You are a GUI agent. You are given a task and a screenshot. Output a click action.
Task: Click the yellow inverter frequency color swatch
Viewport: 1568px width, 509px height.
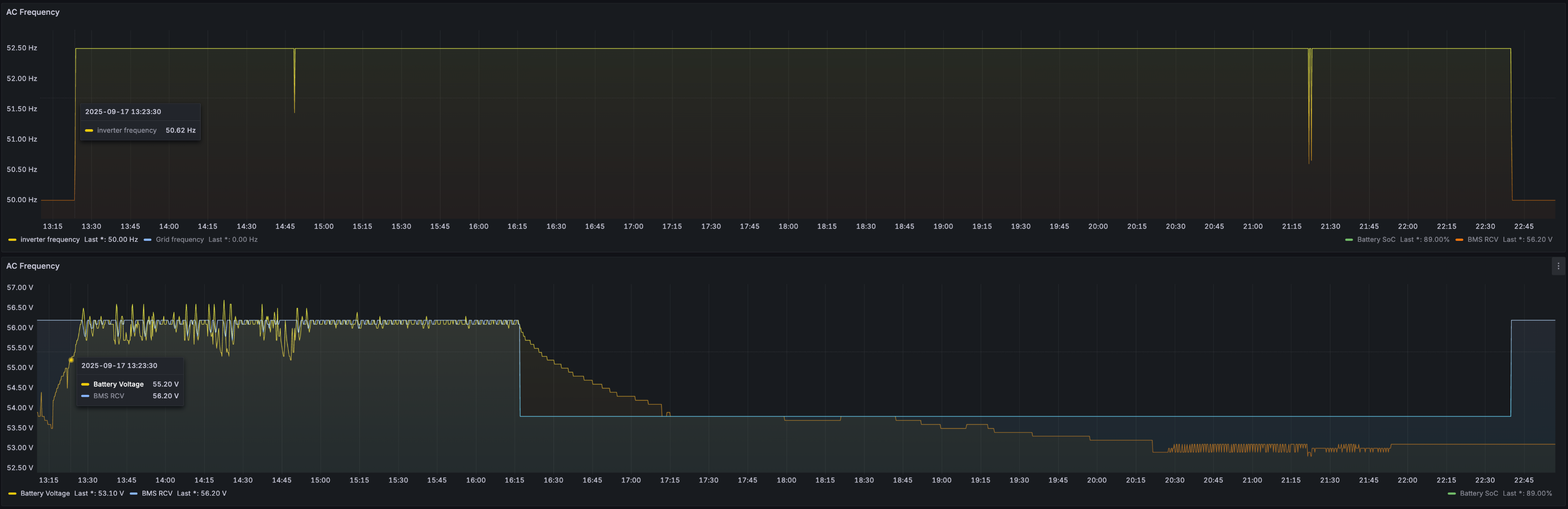click(x=12, y=240)
